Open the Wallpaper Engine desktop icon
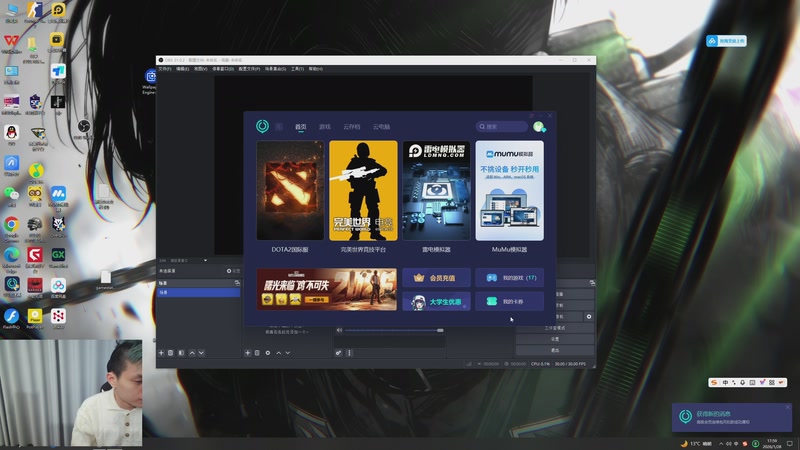 pyautogui.click(x=150, y=81)
